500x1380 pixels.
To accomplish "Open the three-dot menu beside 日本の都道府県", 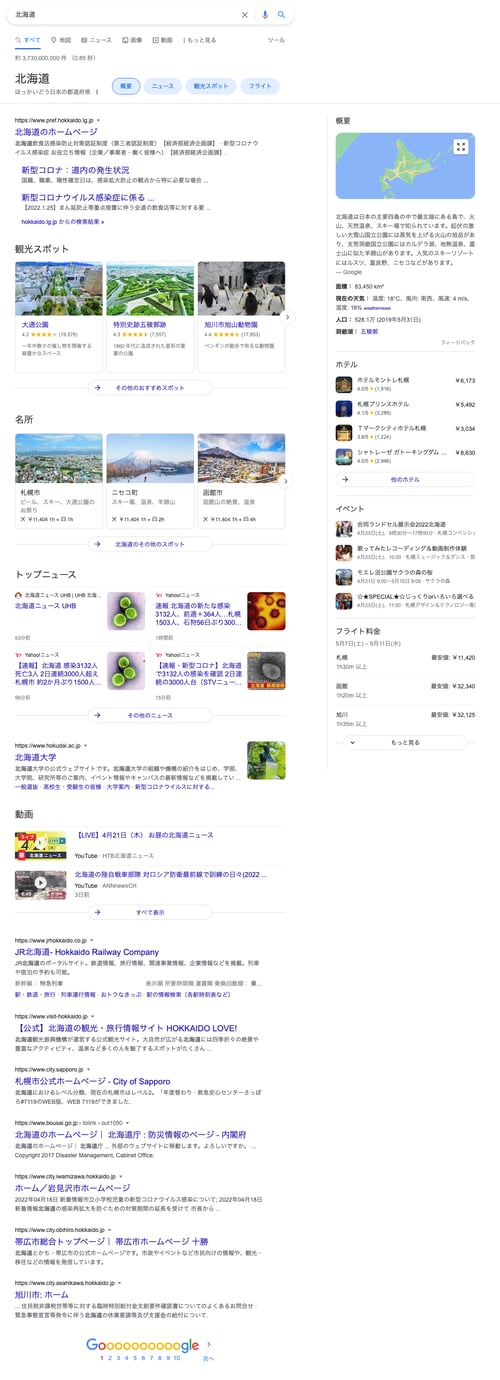I will (97, 92).
